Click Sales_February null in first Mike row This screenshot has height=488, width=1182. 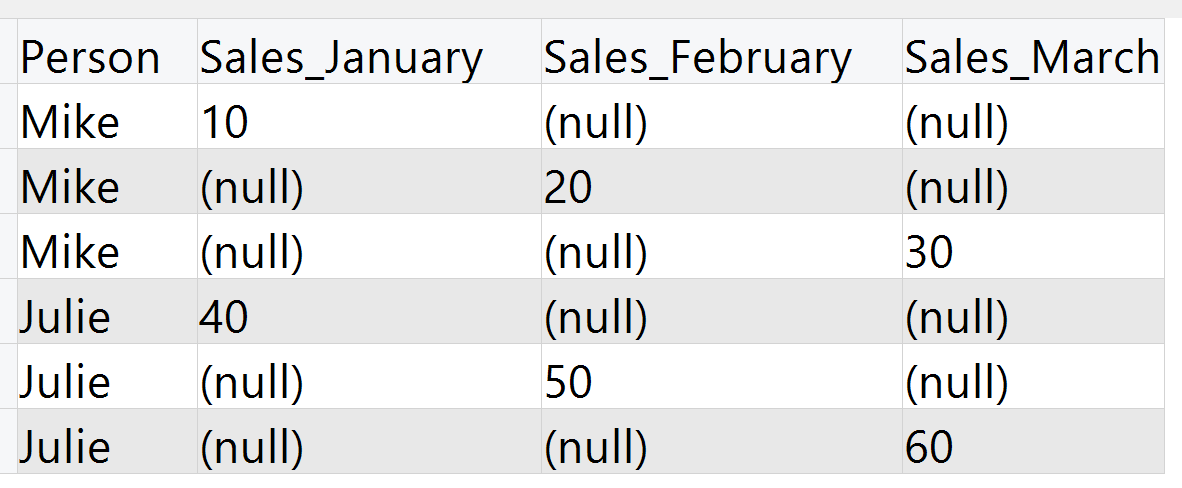[x=721, y=116]
